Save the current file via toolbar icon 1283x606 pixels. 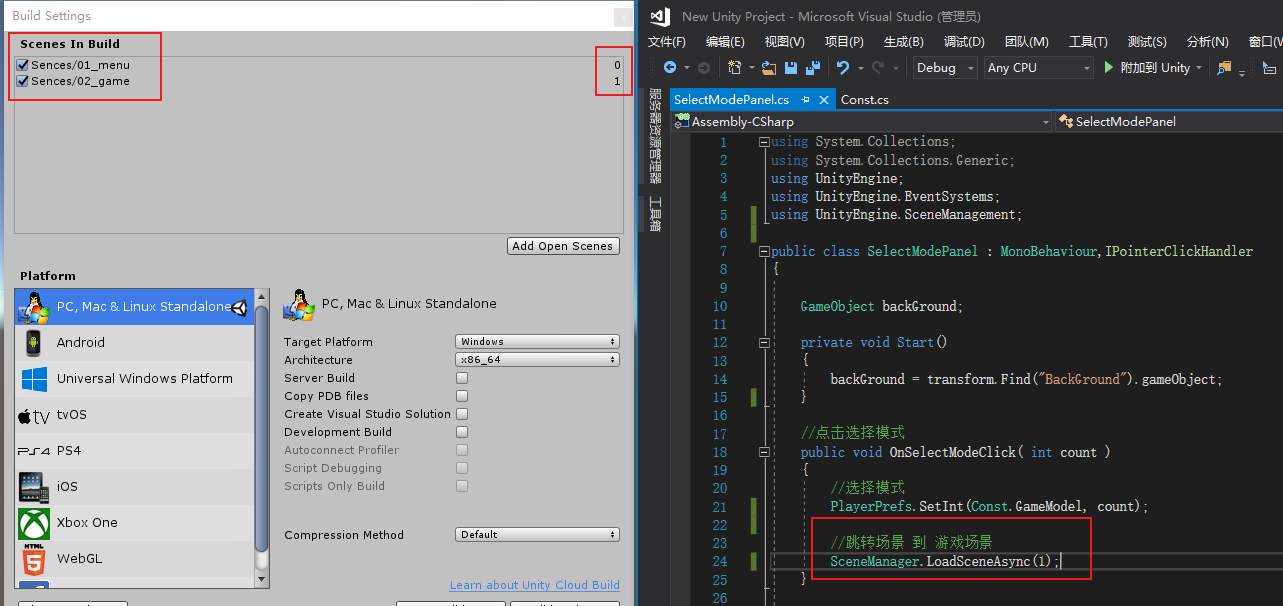coord(791,68)
